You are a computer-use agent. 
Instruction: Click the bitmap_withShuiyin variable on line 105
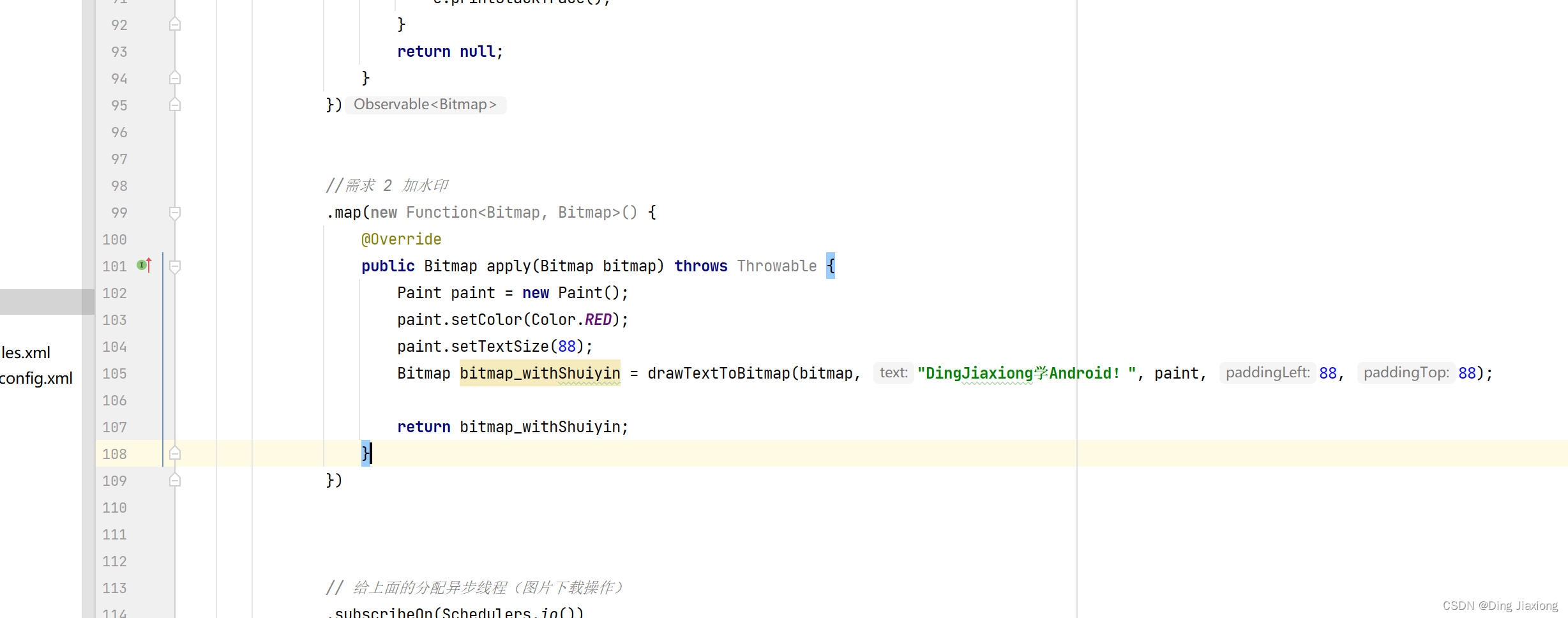[540, 373]
